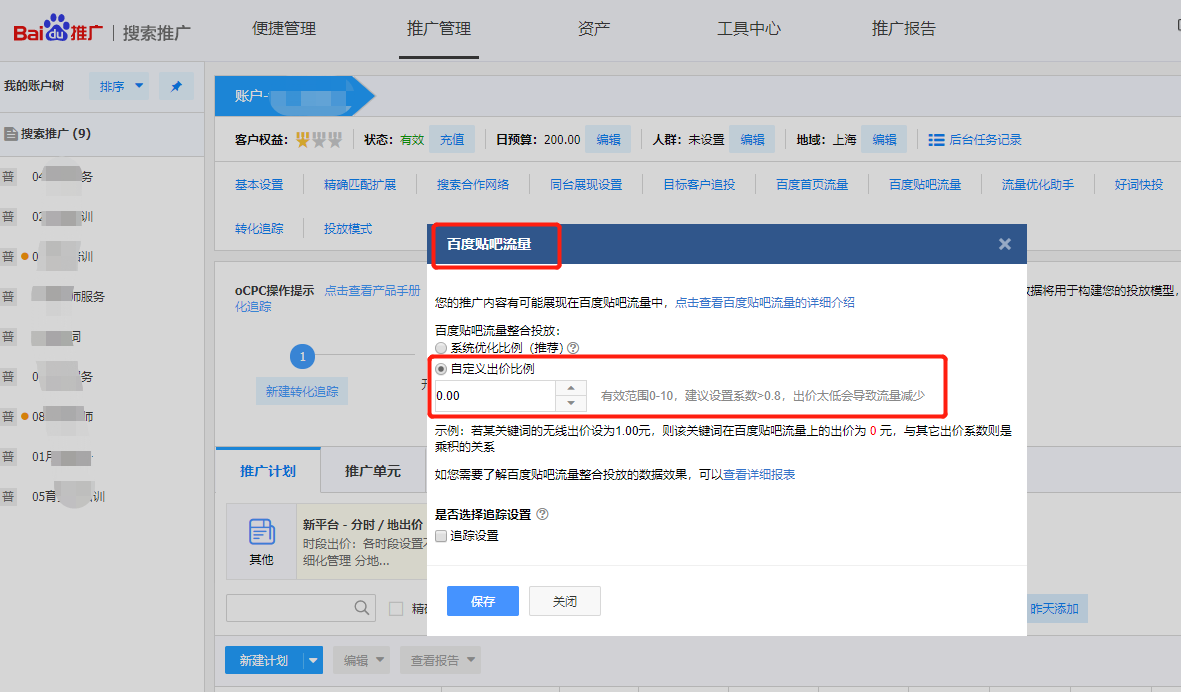Image resolution: width=1181 pixels, height=692 pixels.
Task: Click the 保存 button
Action: pyautogui.click(x=483, y=601)
